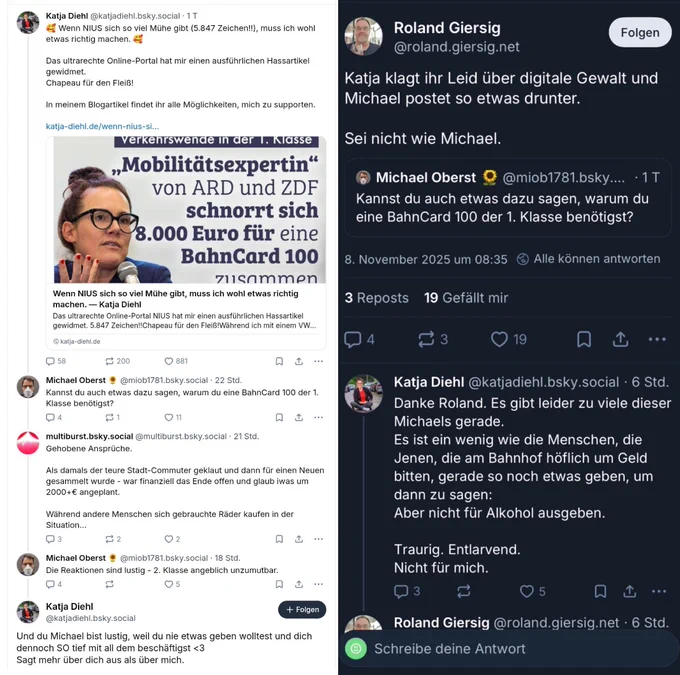Share Roland Giersig's main post

click(x=621, y=339)
